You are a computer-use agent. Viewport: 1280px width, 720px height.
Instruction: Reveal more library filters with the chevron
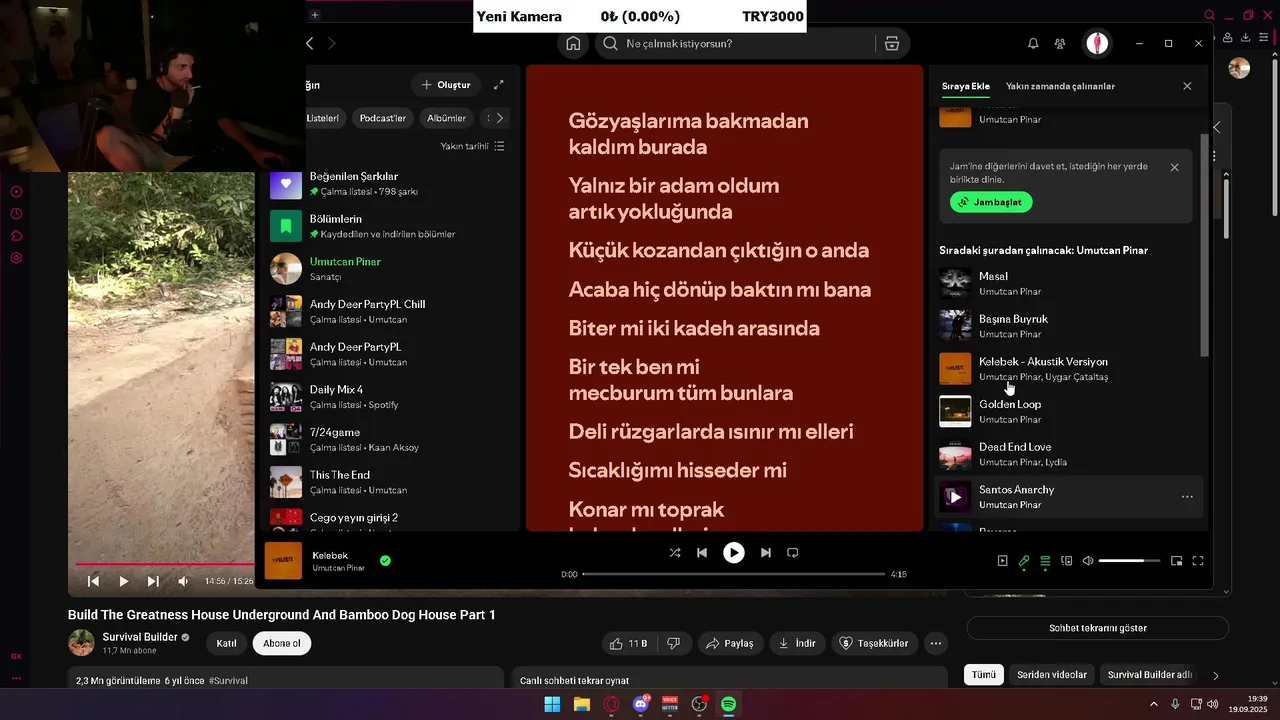click(500, 118)
